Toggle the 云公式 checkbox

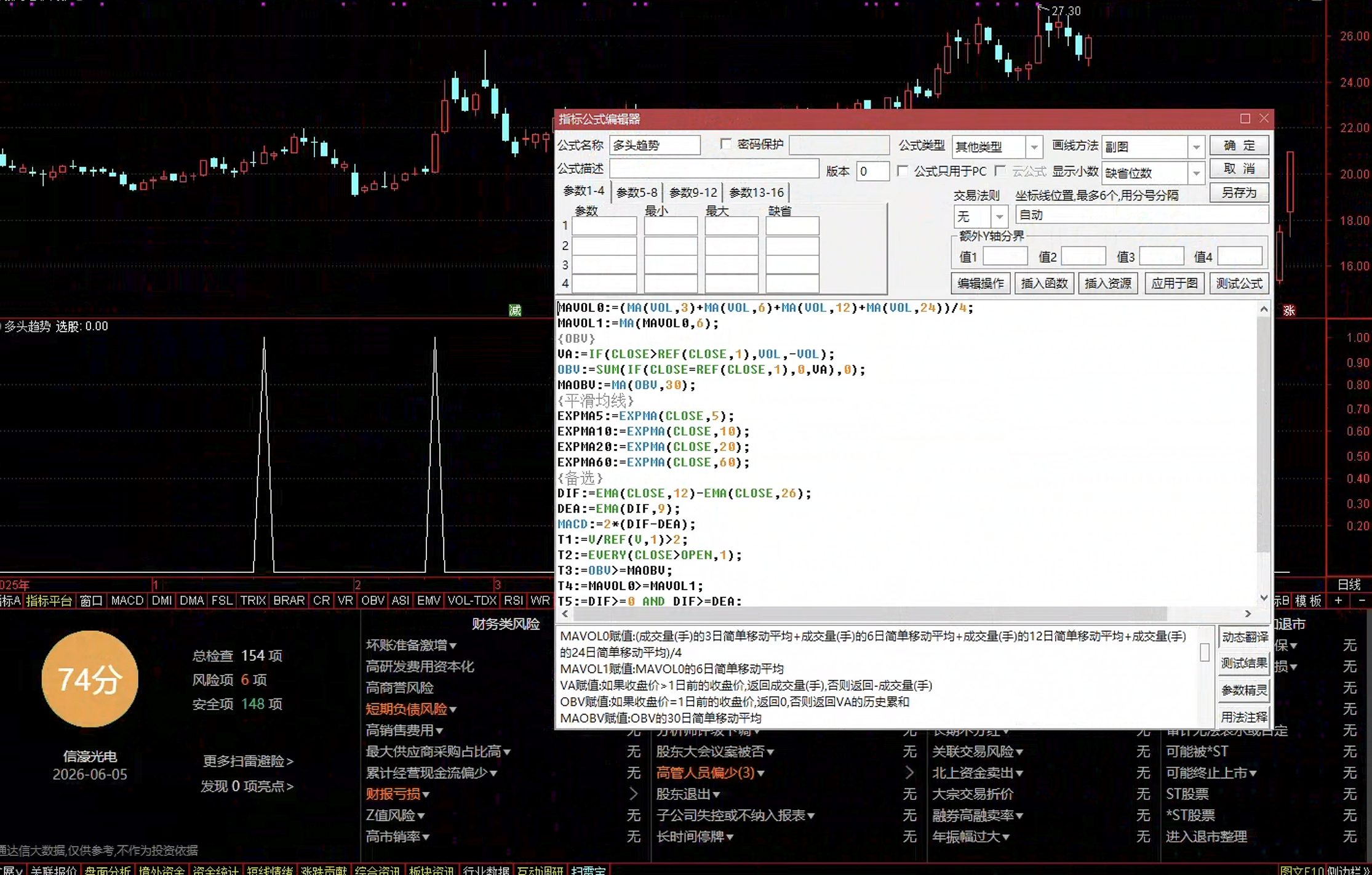pos(1000,171)
